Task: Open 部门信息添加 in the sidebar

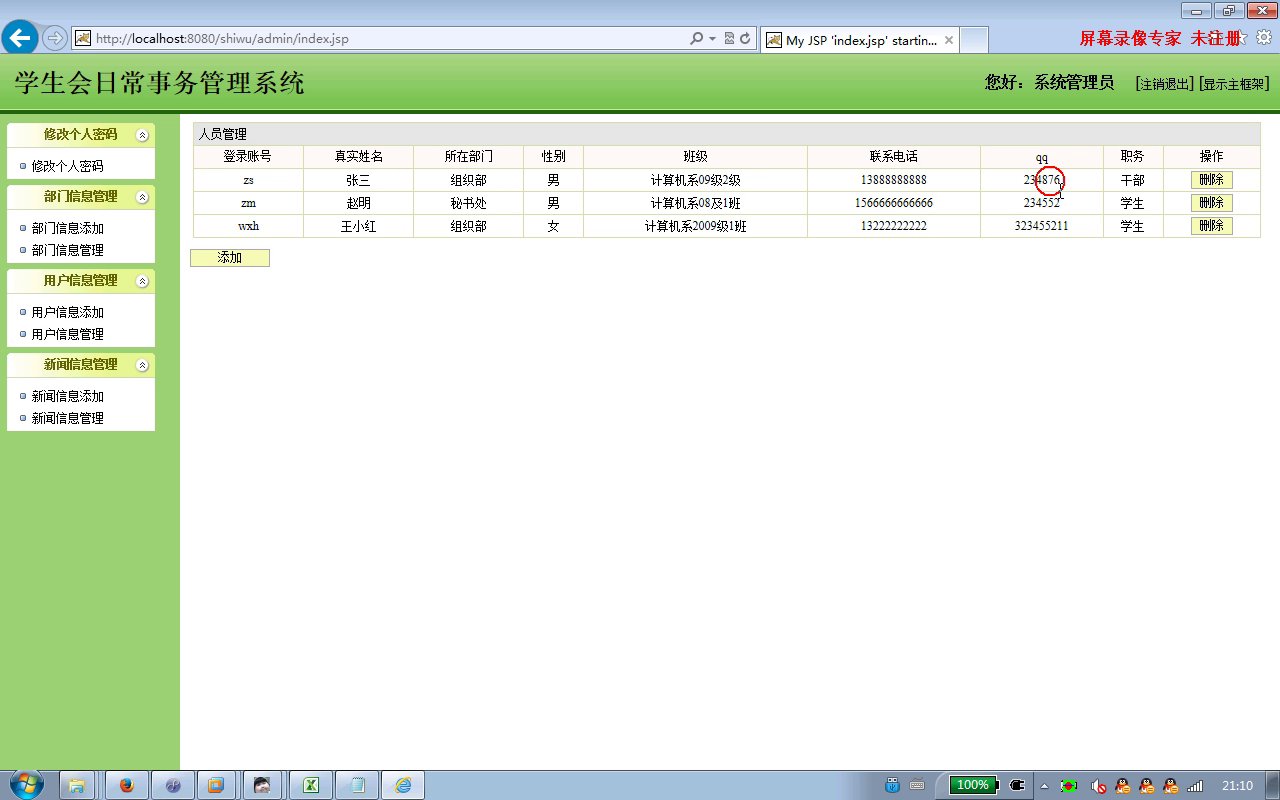Action: coord(67,228)
